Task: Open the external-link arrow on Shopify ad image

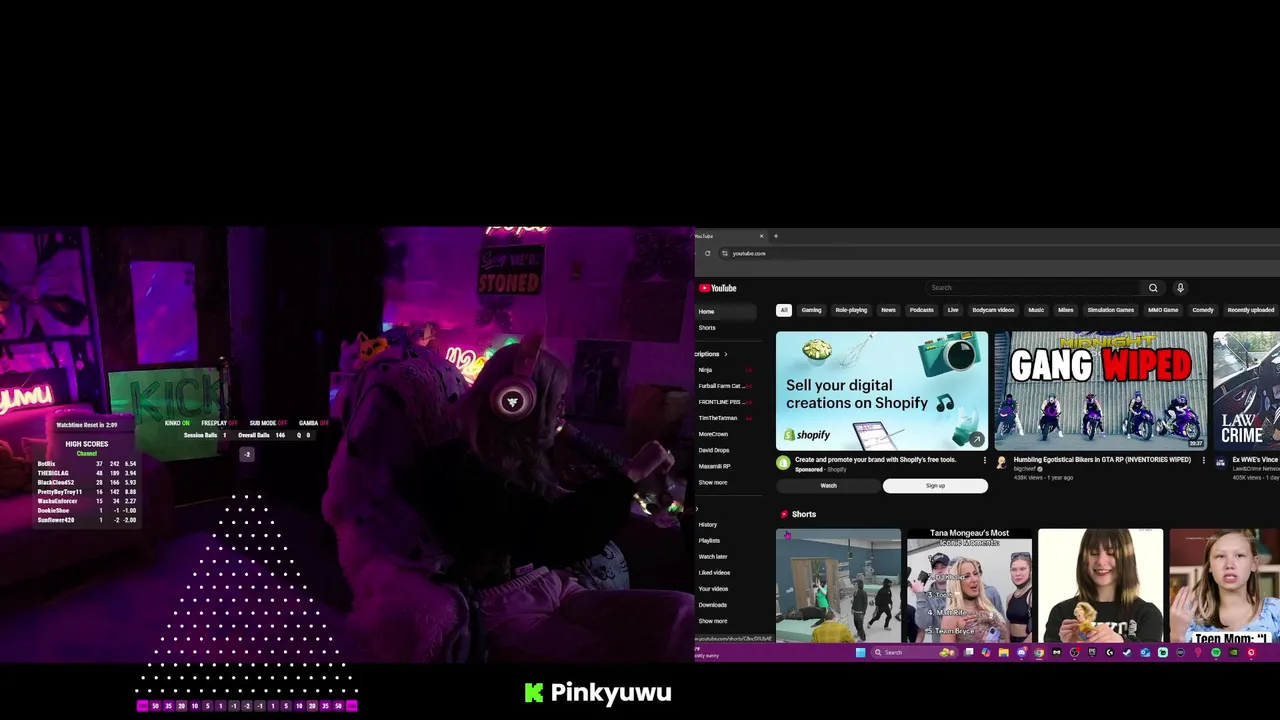Action: click(x=976, y=439)
